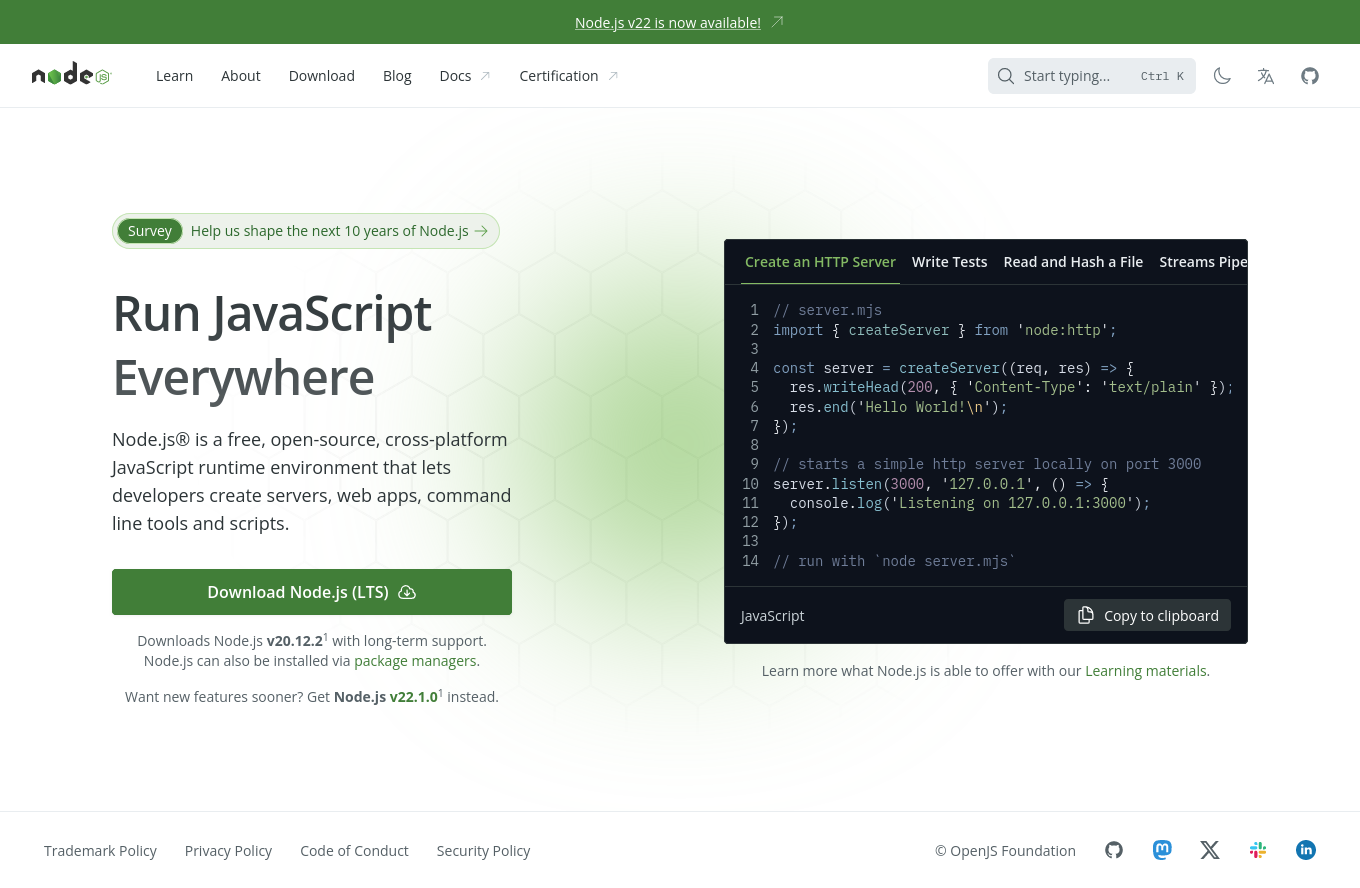Click arrow icon next to v22 banner
Screen dimensions: 1360x888
778,22
